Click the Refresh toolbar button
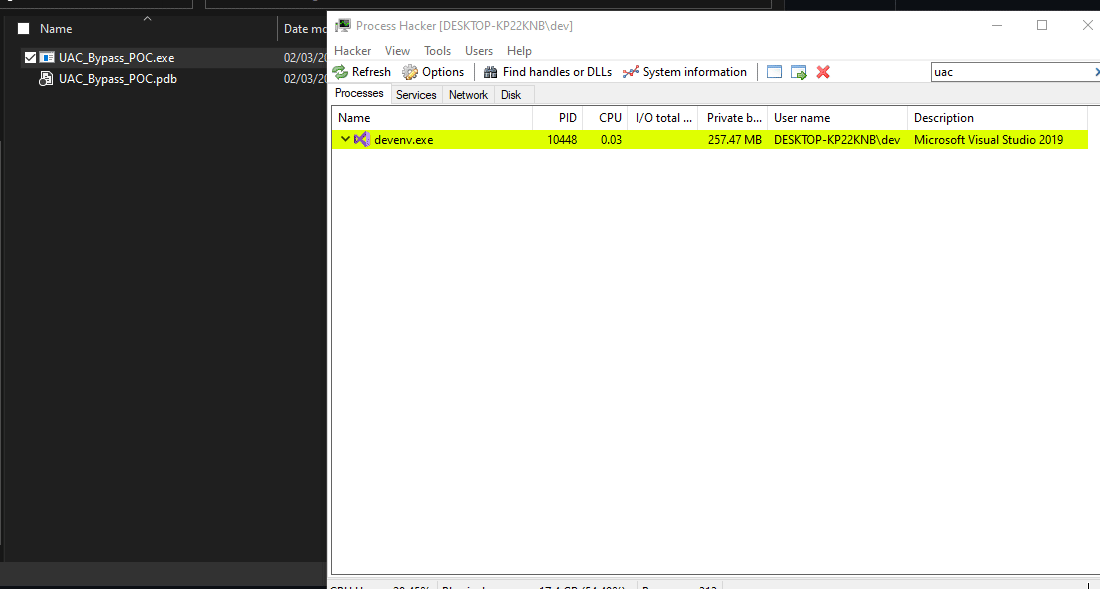The image size is (1100, 589). (x=361, y=72)
